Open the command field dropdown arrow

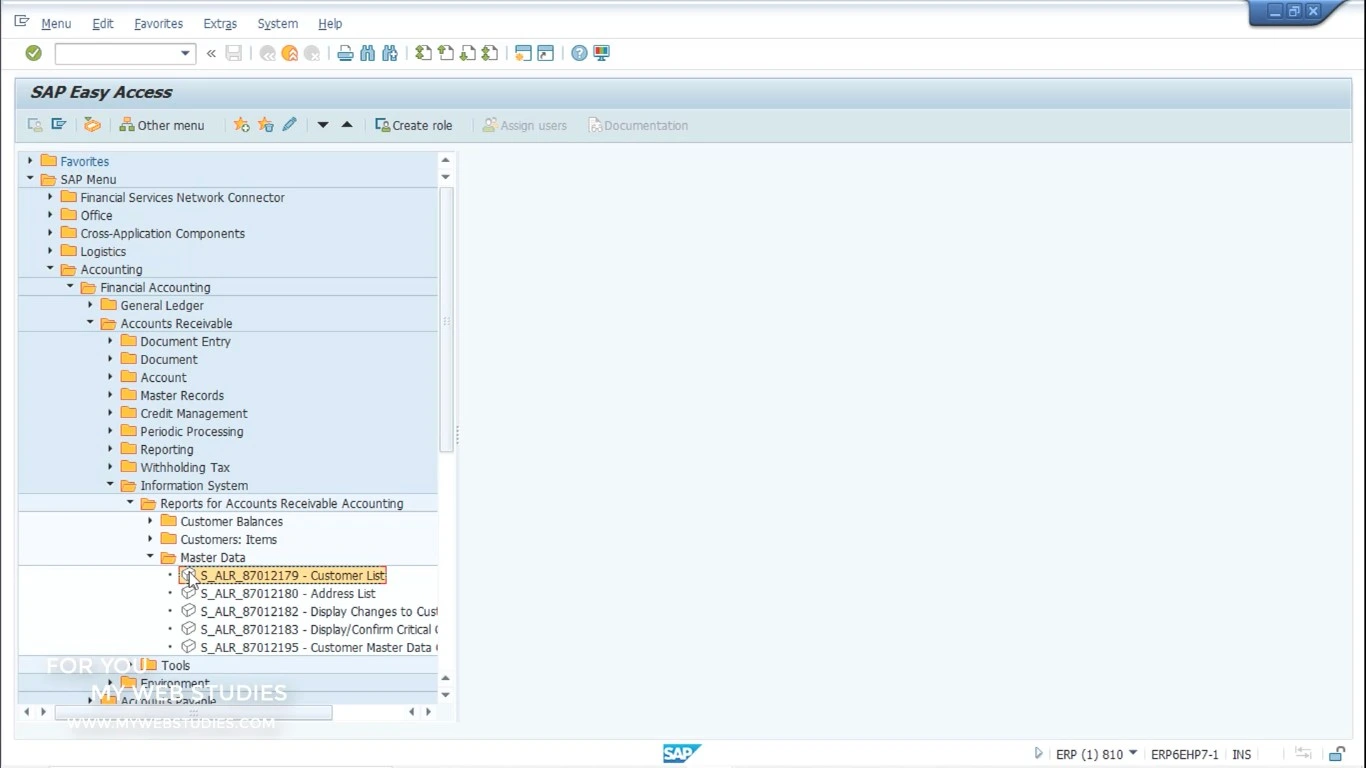[x=185, y=53]
